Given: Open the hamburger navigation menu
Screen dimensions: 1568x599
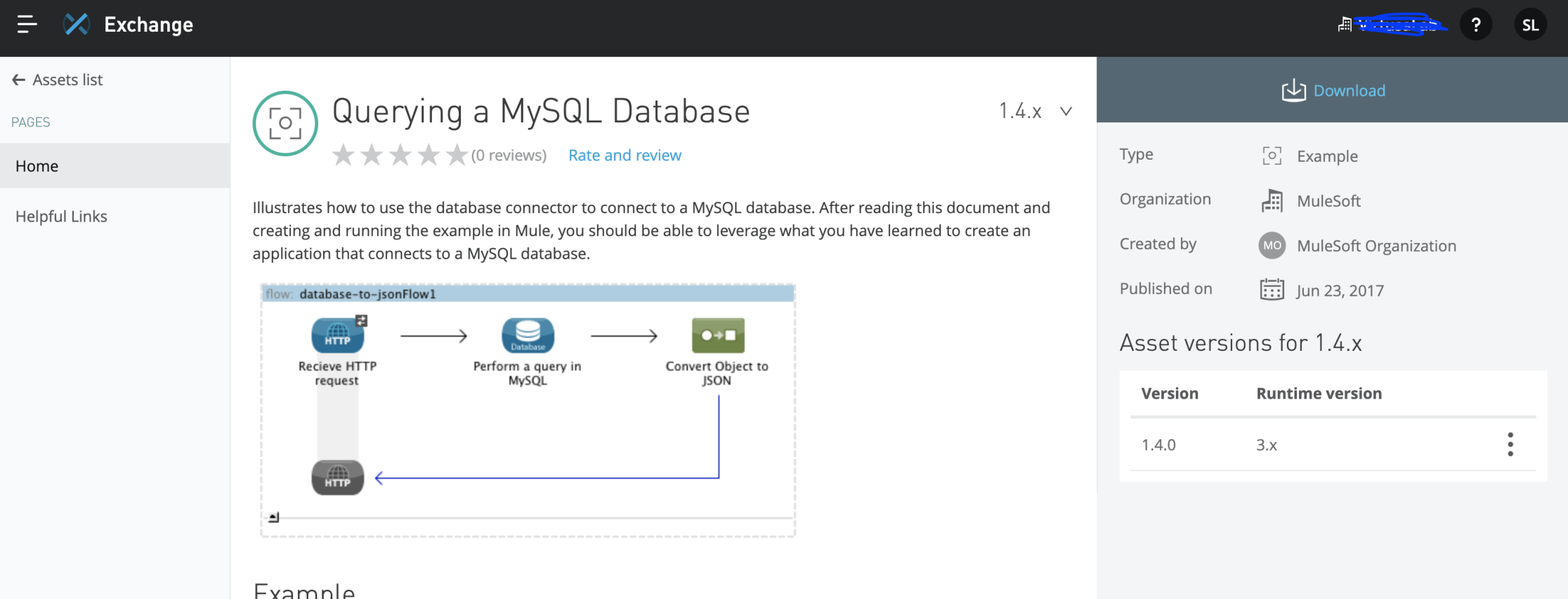Looking at the screenshot, I should point(27,25).
